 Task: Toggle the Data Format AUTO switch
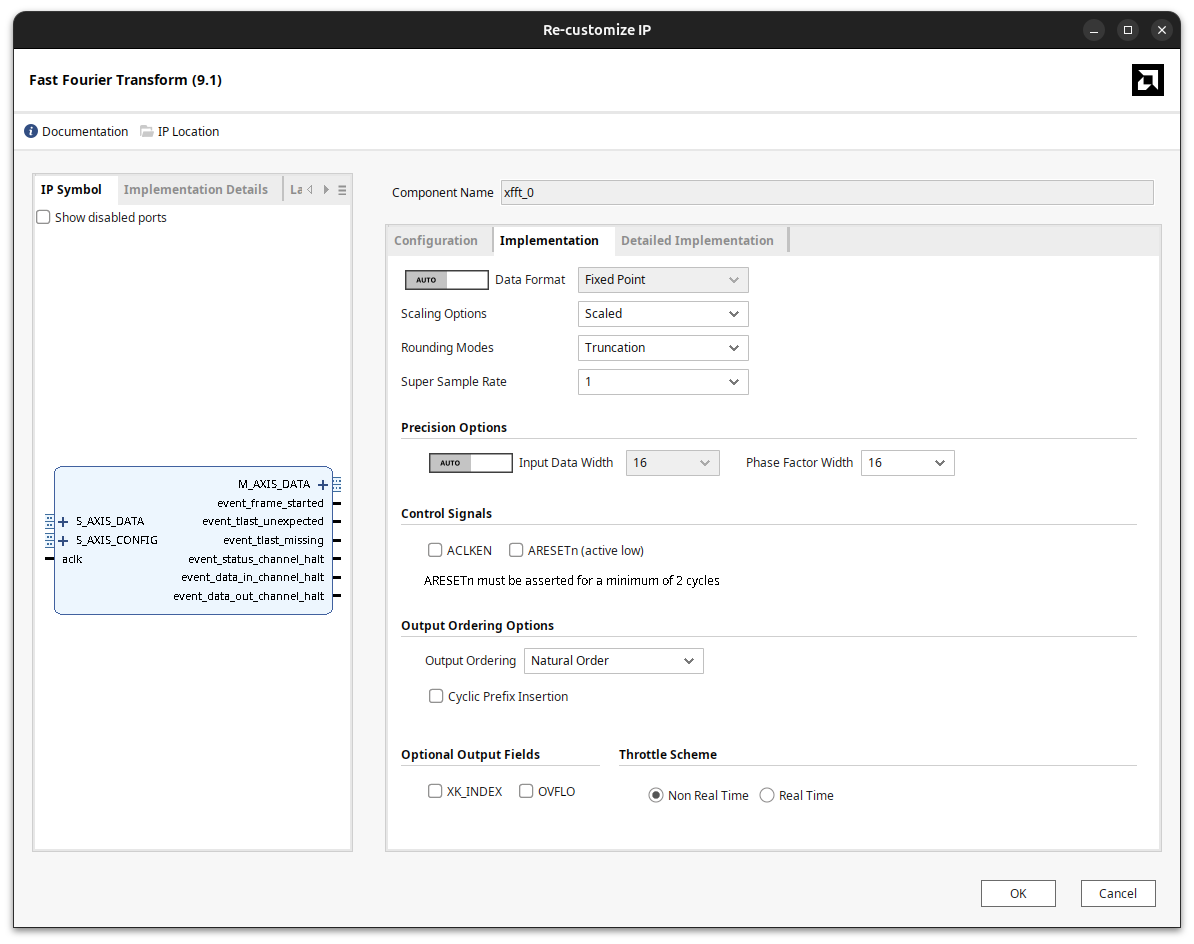point(446,280)
